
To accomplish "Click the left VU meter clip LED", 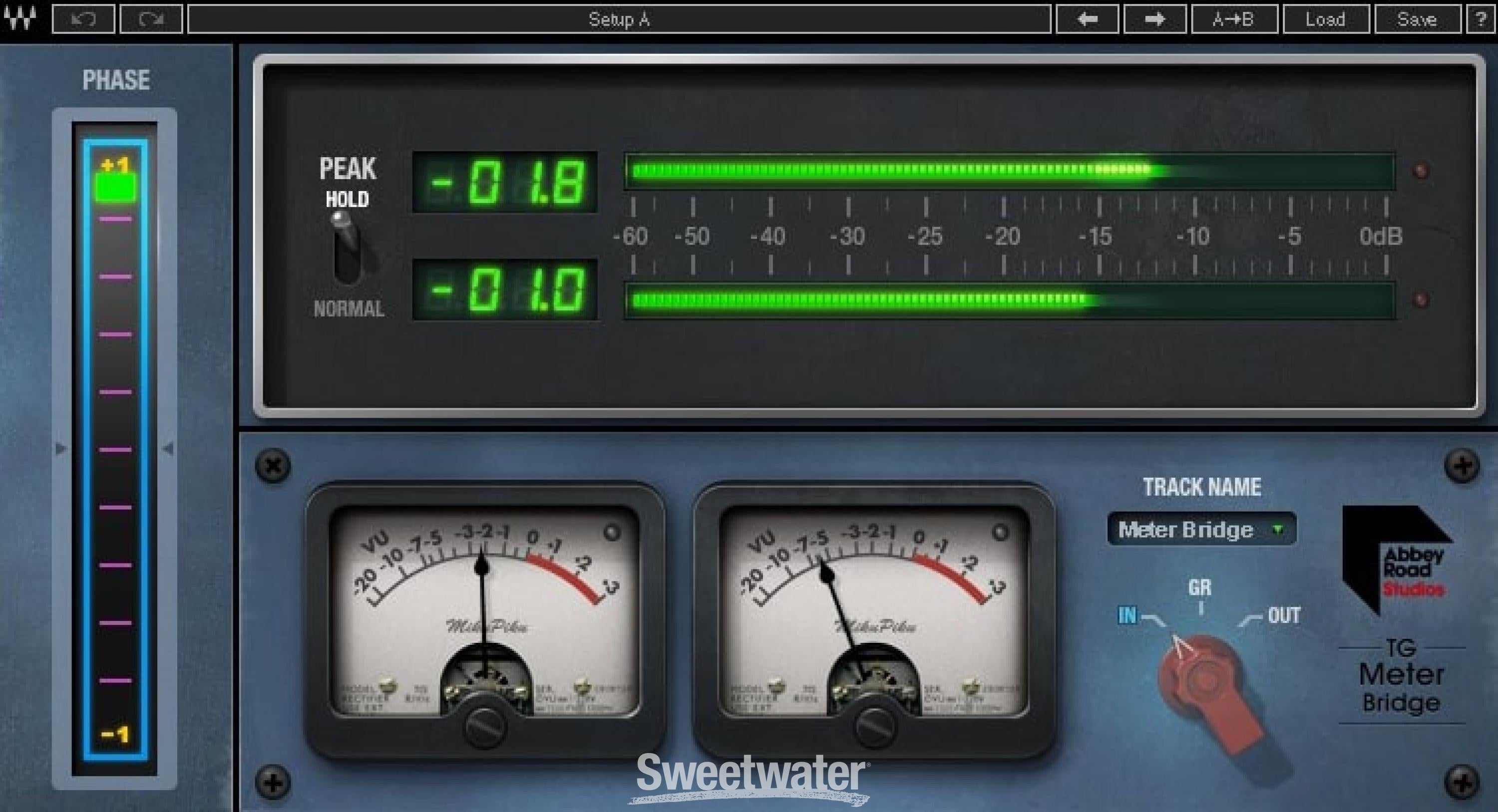I will coord(611,533).
